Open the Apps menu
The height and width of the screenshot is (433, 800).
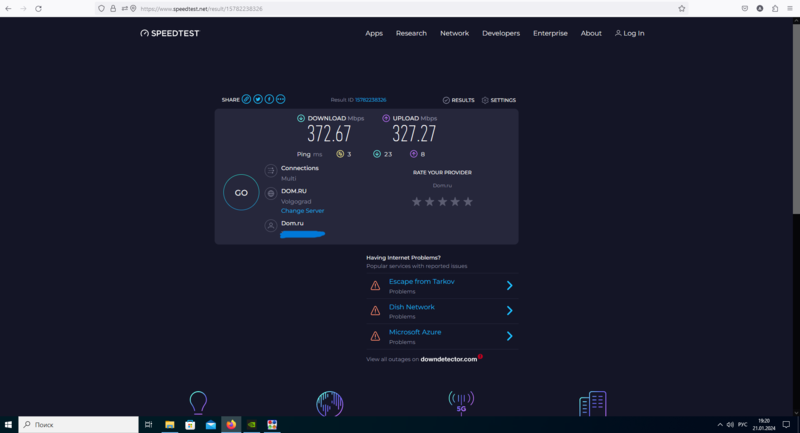point(374,33)
